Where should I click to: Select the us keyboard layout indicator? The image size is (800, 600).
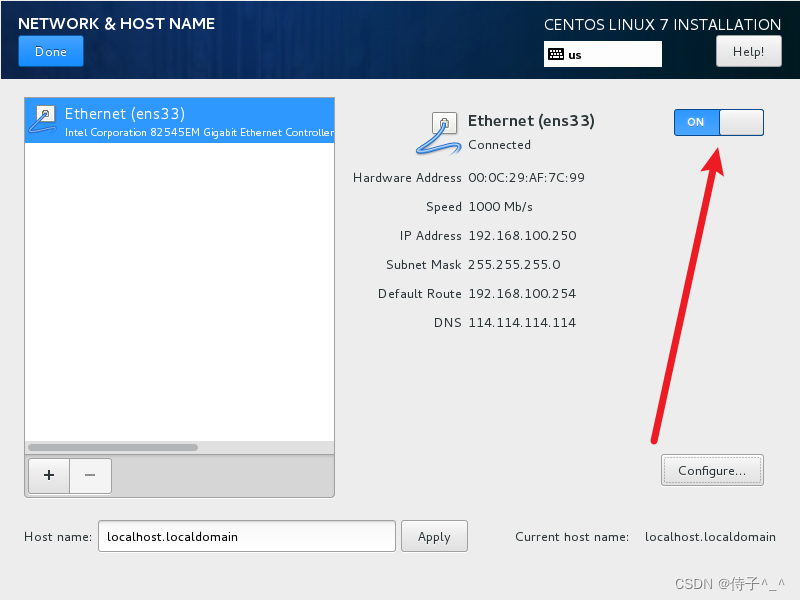pyautogui.click(x=603, y=54)
